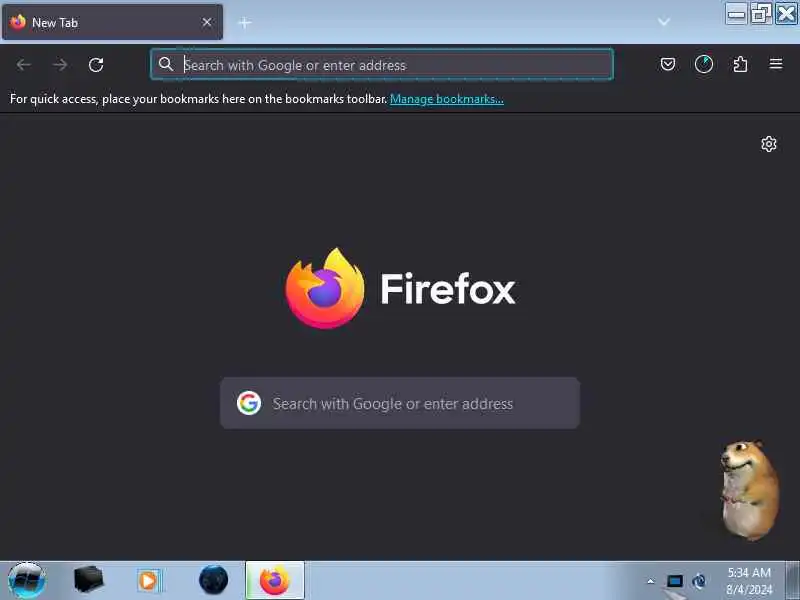
Task: Click the swirl icon in system tray
Action: [699, 581]
